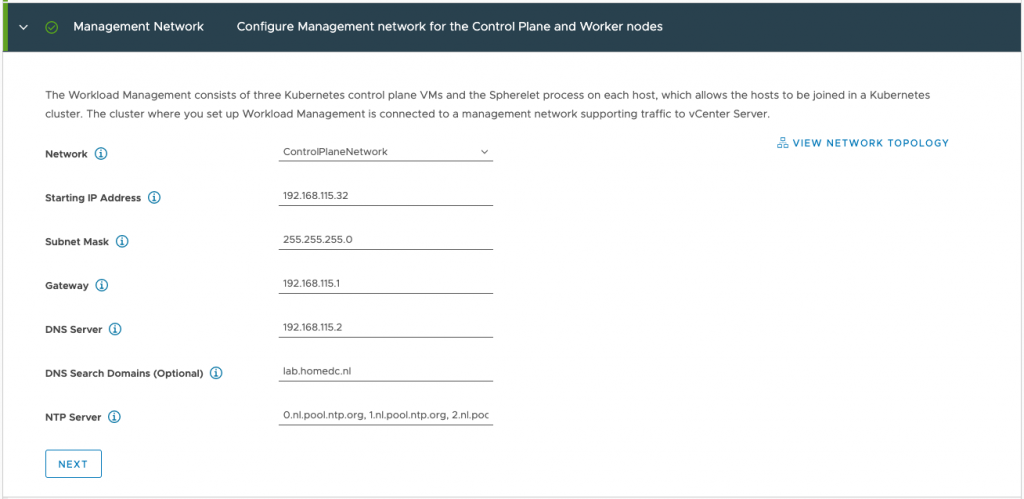This screenshot has height=499, width=1024.
Task: Focus the Gateway input field
Action: coord(386,284)
